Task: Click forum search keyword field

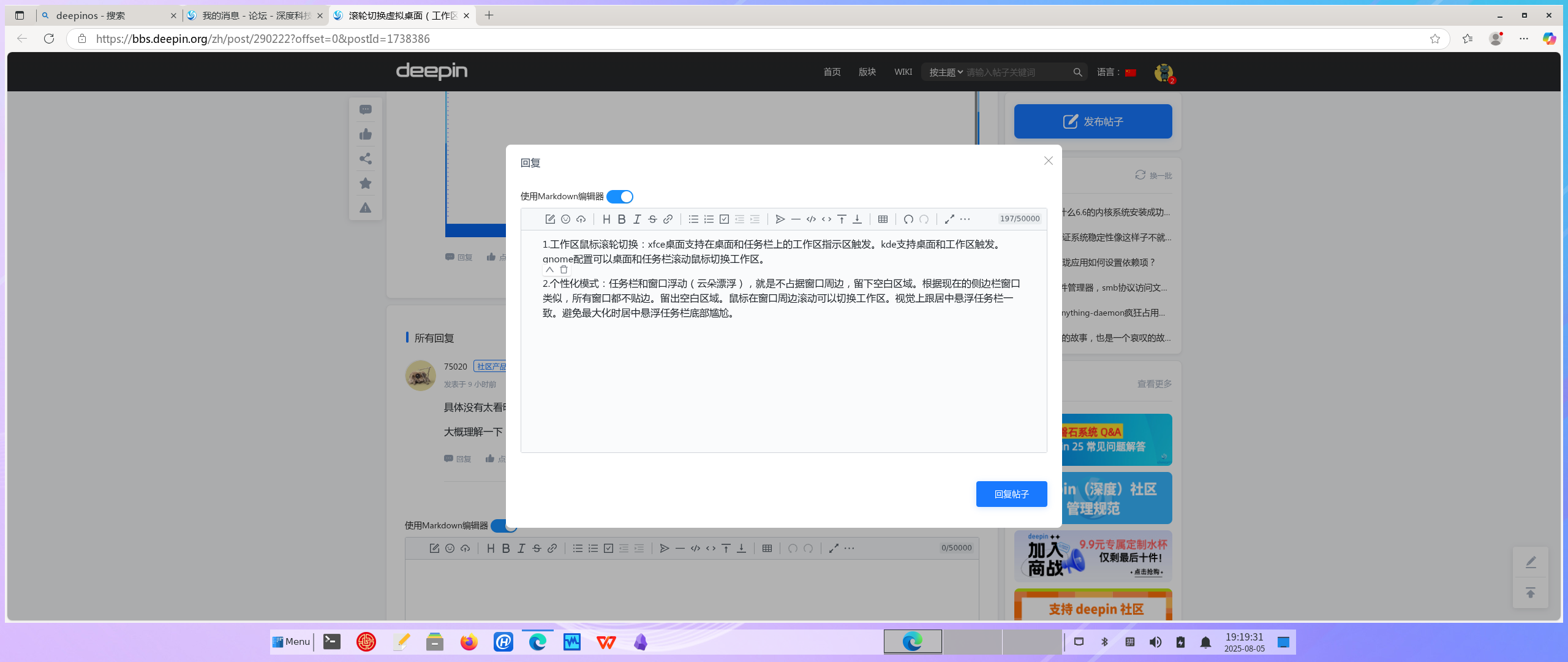Action: [x=1017, y=72]
